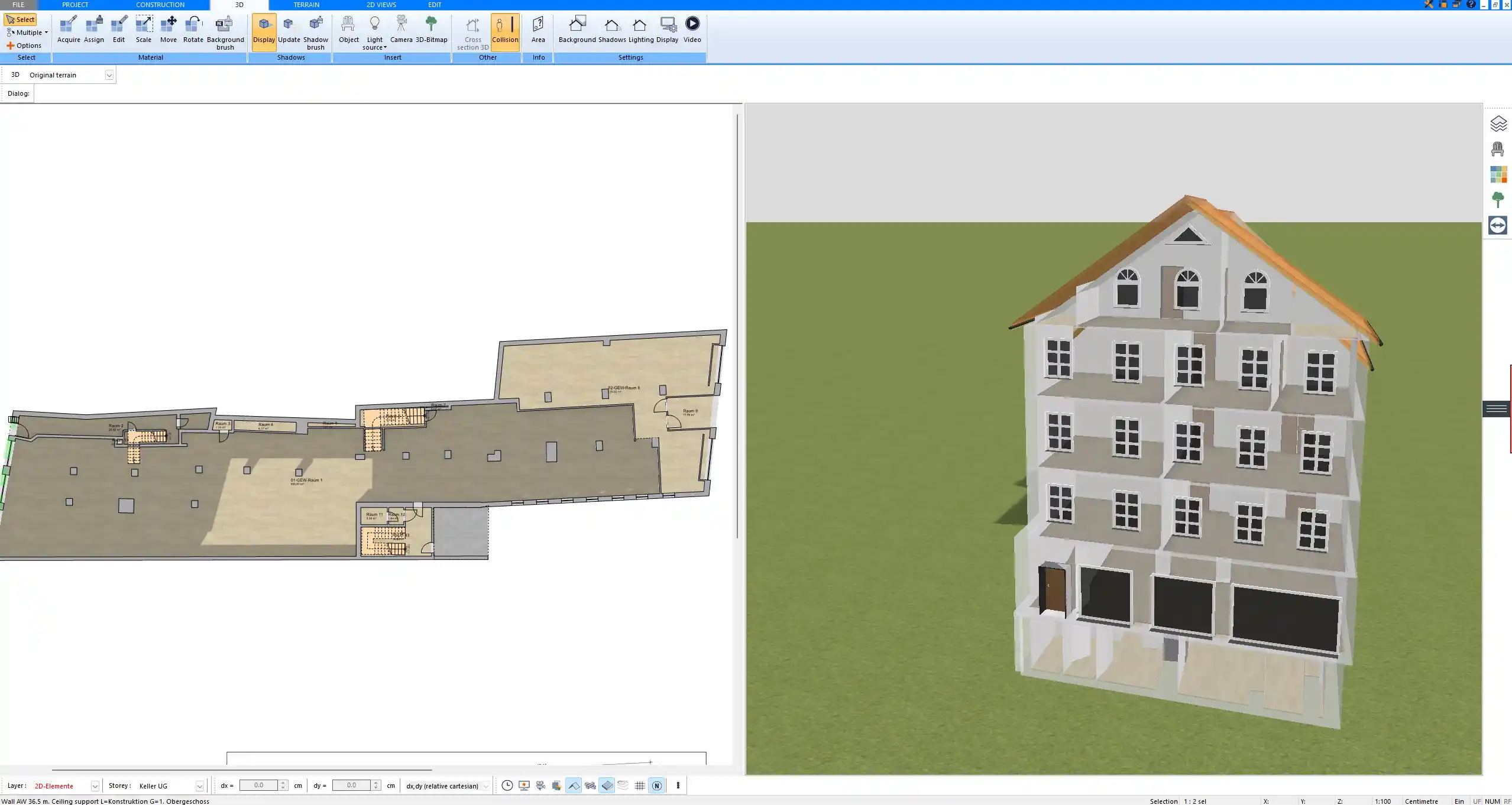
Task: Open the plants tree sidebar icon
Action: [1498, 200]
